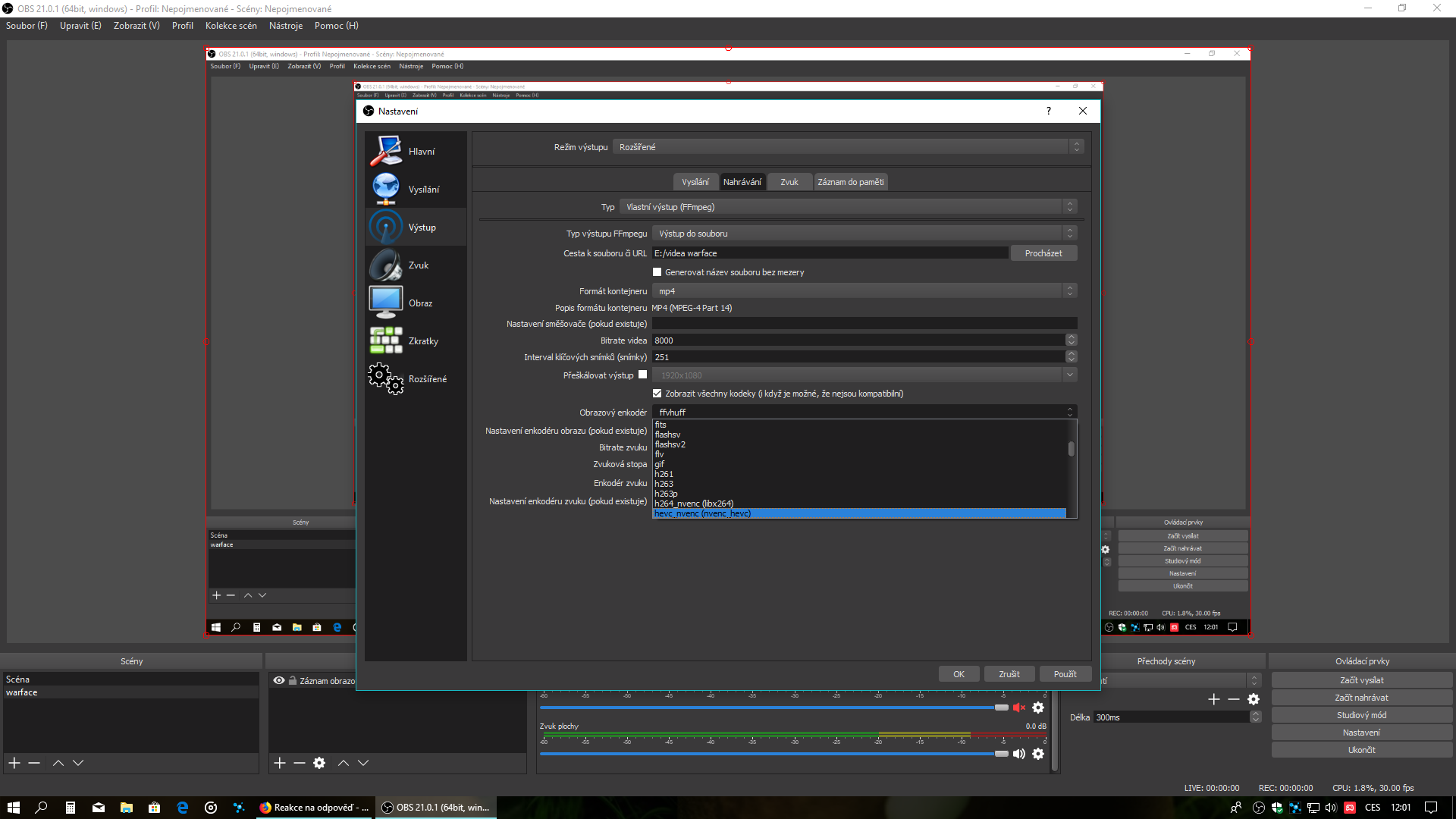This screenshot has height=819, width=1456.
Task: Open the Vysílání settings category
Action: point(415,189)
